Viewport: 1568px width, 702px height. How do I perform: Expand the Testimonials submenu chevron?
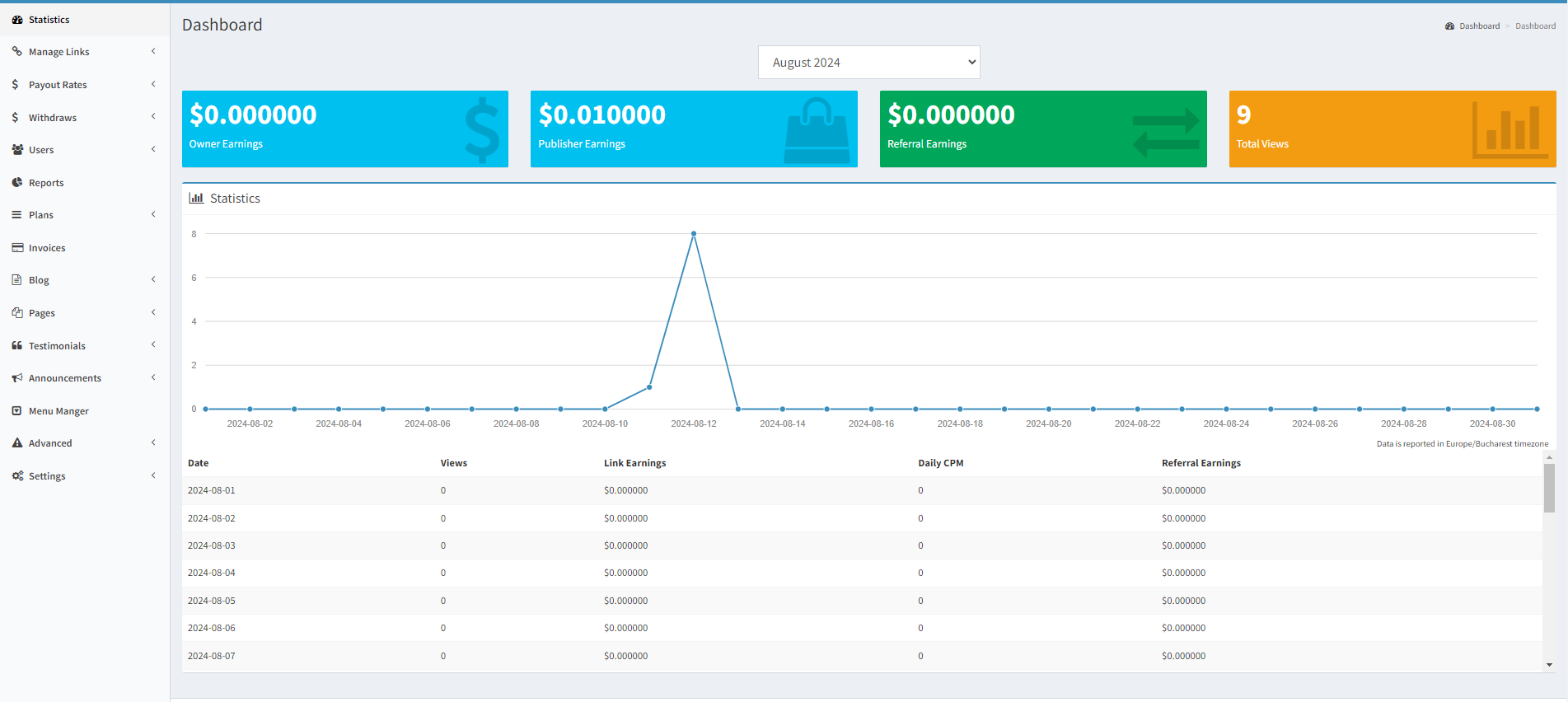(x=153, y=344)
